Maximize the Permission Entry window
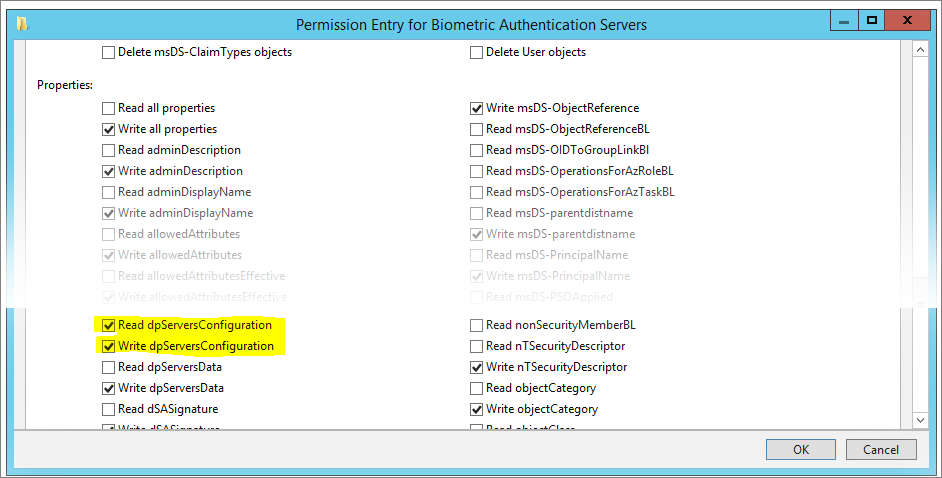The width and height of the screenshot is (942, 478). (871, 19)
